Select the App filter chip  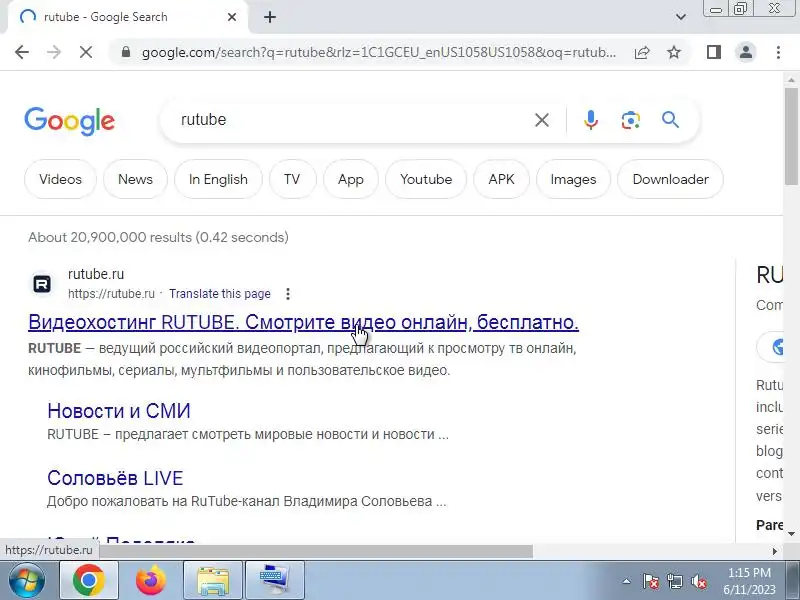pos(351,179)
